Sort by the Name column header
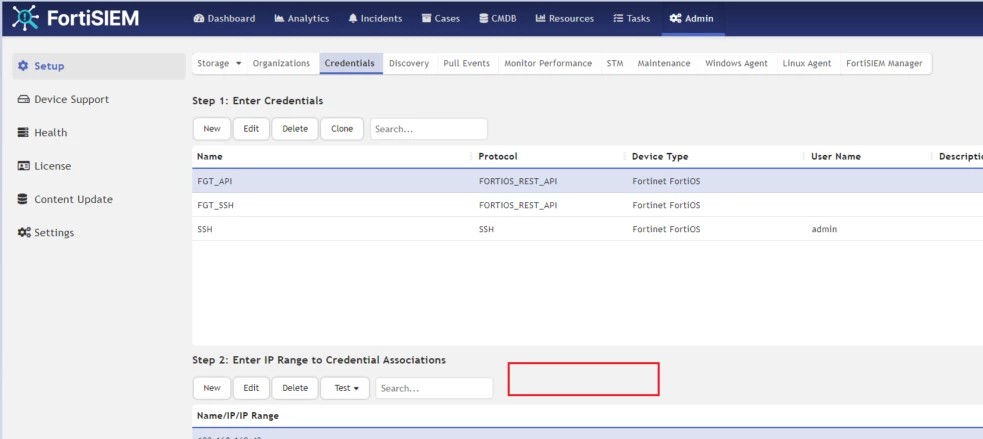The height and width of the screenshot is (439, 983). pos(209,156)
